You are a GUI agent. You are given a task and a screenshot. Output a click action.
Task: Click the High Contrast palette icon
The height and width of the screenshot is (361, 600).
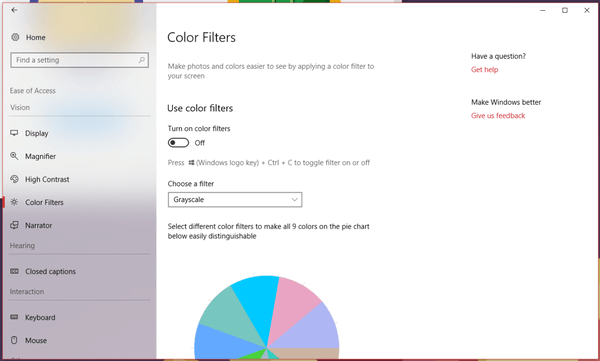(x=14, y=179)
